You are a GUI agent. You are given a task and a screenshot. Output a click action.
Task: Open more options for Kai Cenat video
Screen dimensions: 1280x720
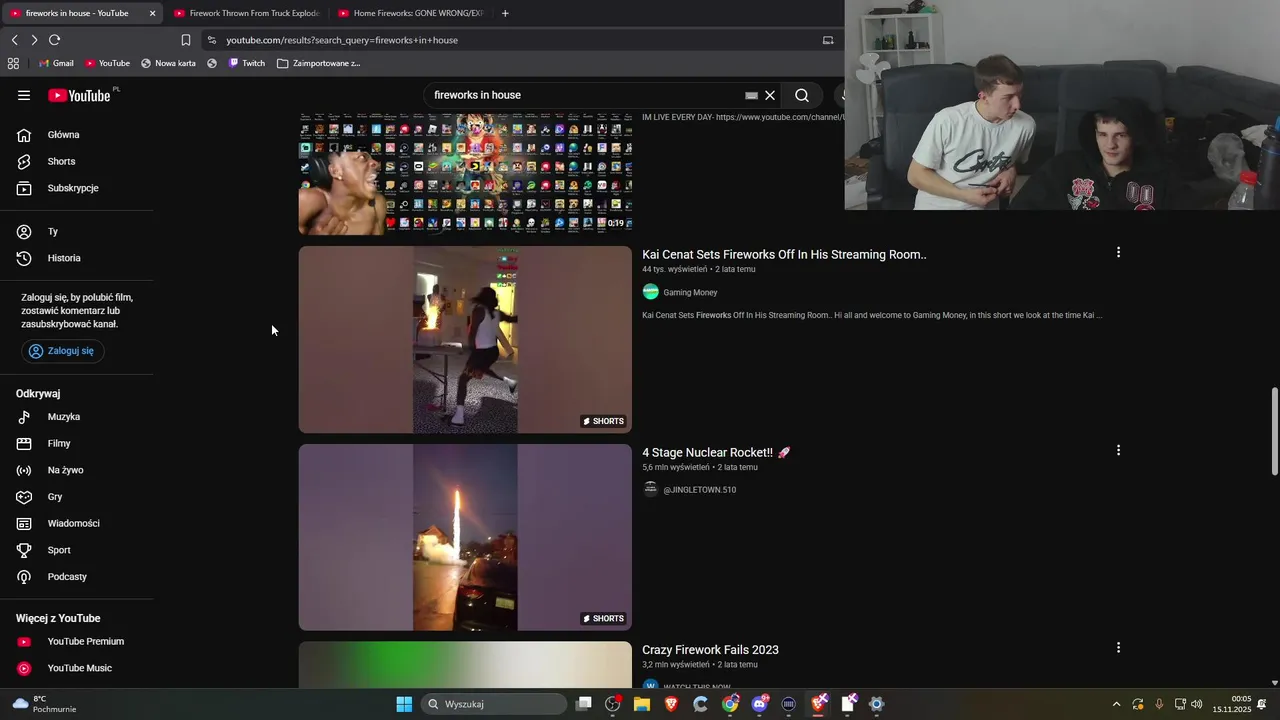1118,253
